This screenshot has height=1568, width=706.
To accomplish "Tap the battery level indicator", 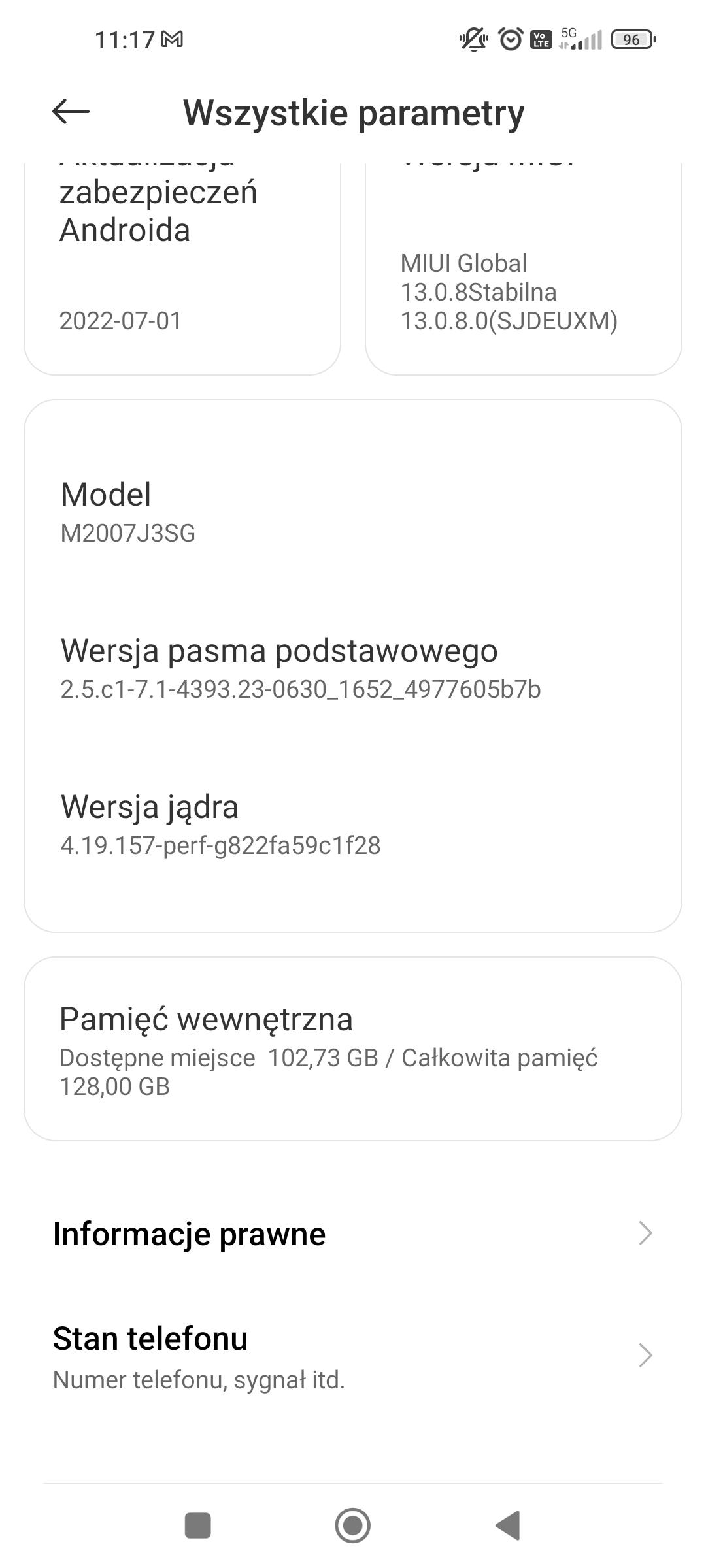I will pos(633,40).
